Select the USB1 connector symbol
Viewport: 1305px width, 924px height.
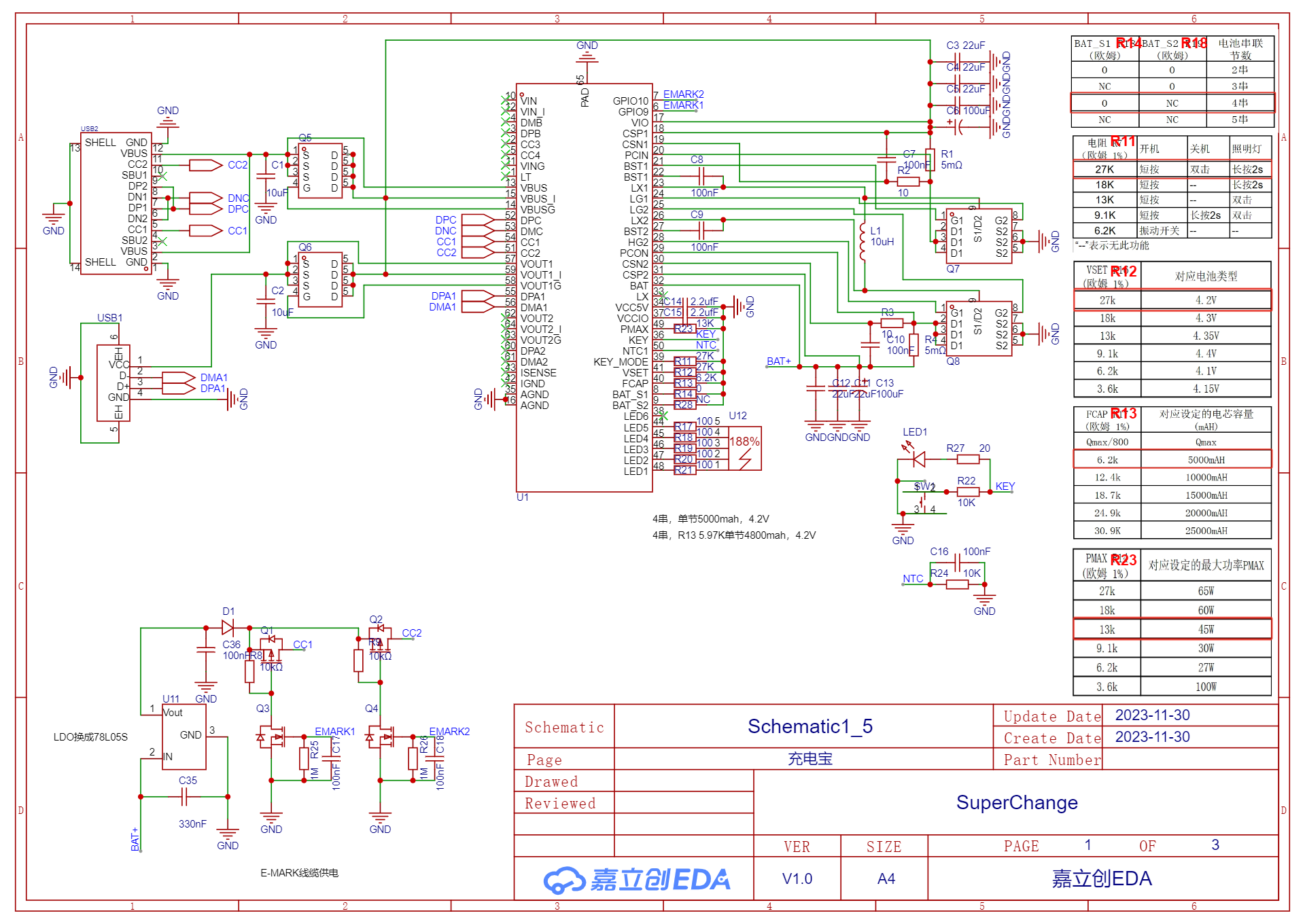tap(114, 383)
